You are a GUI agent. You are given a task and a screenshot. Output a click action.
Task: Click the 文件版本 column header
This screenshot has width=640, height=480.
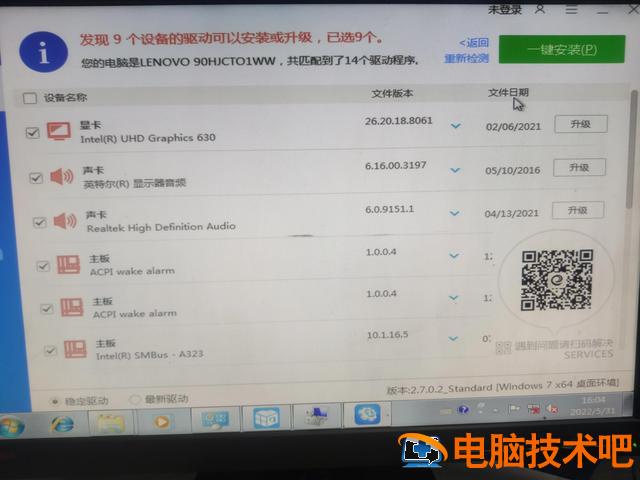[x=392, y=93]
